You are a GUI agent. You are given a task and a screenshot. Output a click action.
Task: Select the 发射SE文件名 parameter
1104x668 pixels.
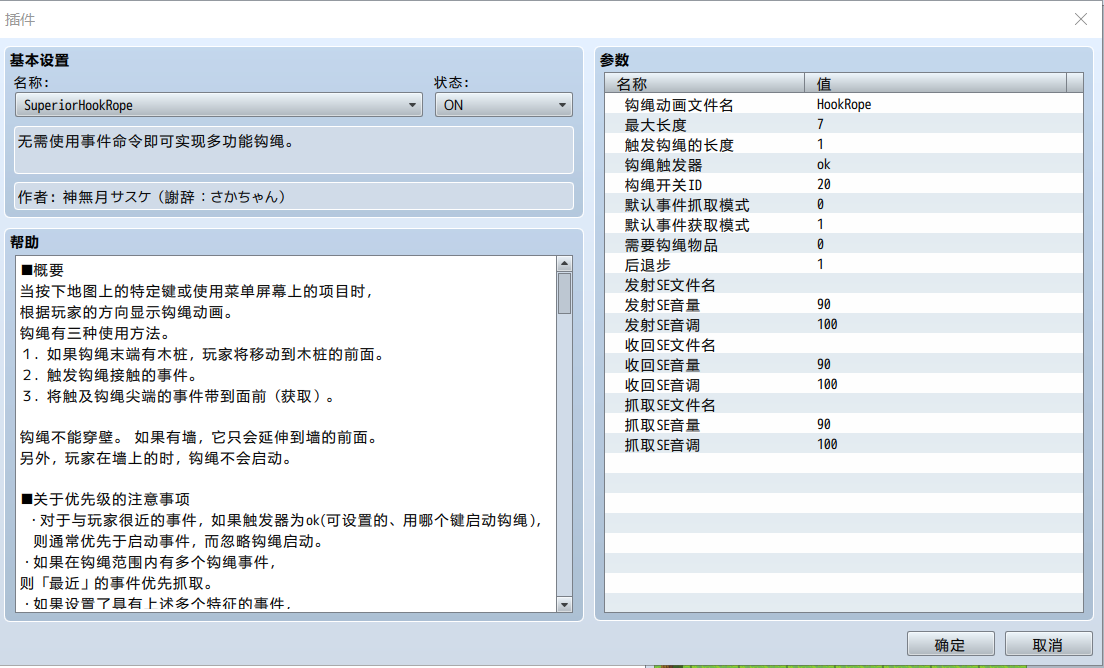(x=843, y=284)
